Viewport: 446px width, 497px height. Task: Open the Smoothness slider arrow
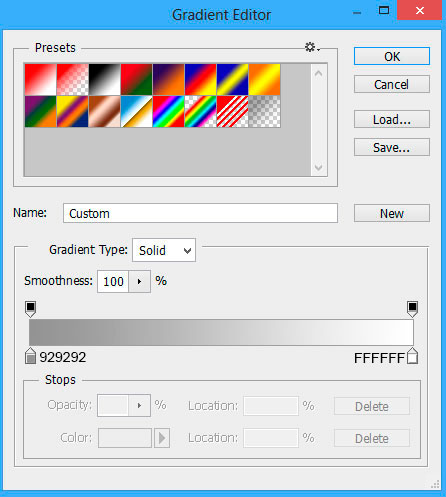pyautogui.click(x=139, y=282)
